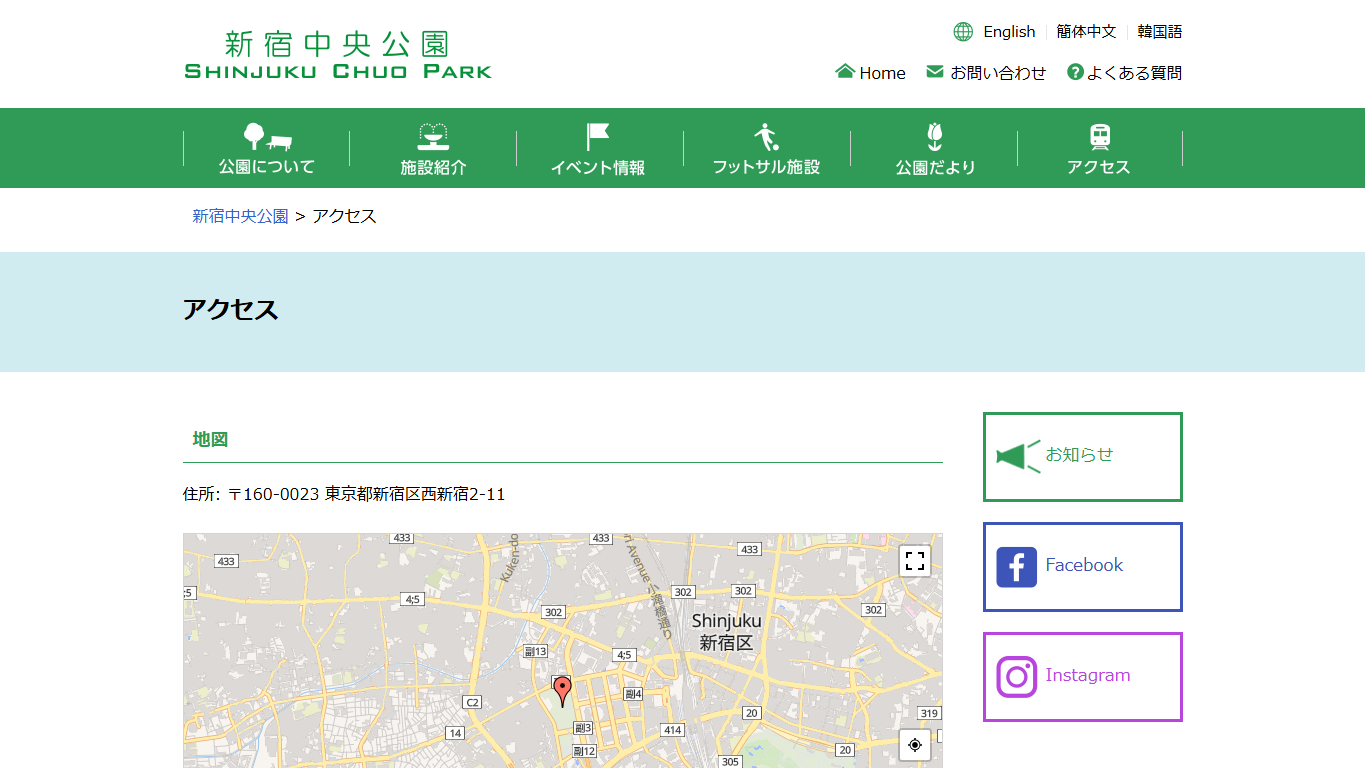Screen dimensions: 1365x768
Task: Click the C2 road badge on map
Action: click(x=472, y=702)
